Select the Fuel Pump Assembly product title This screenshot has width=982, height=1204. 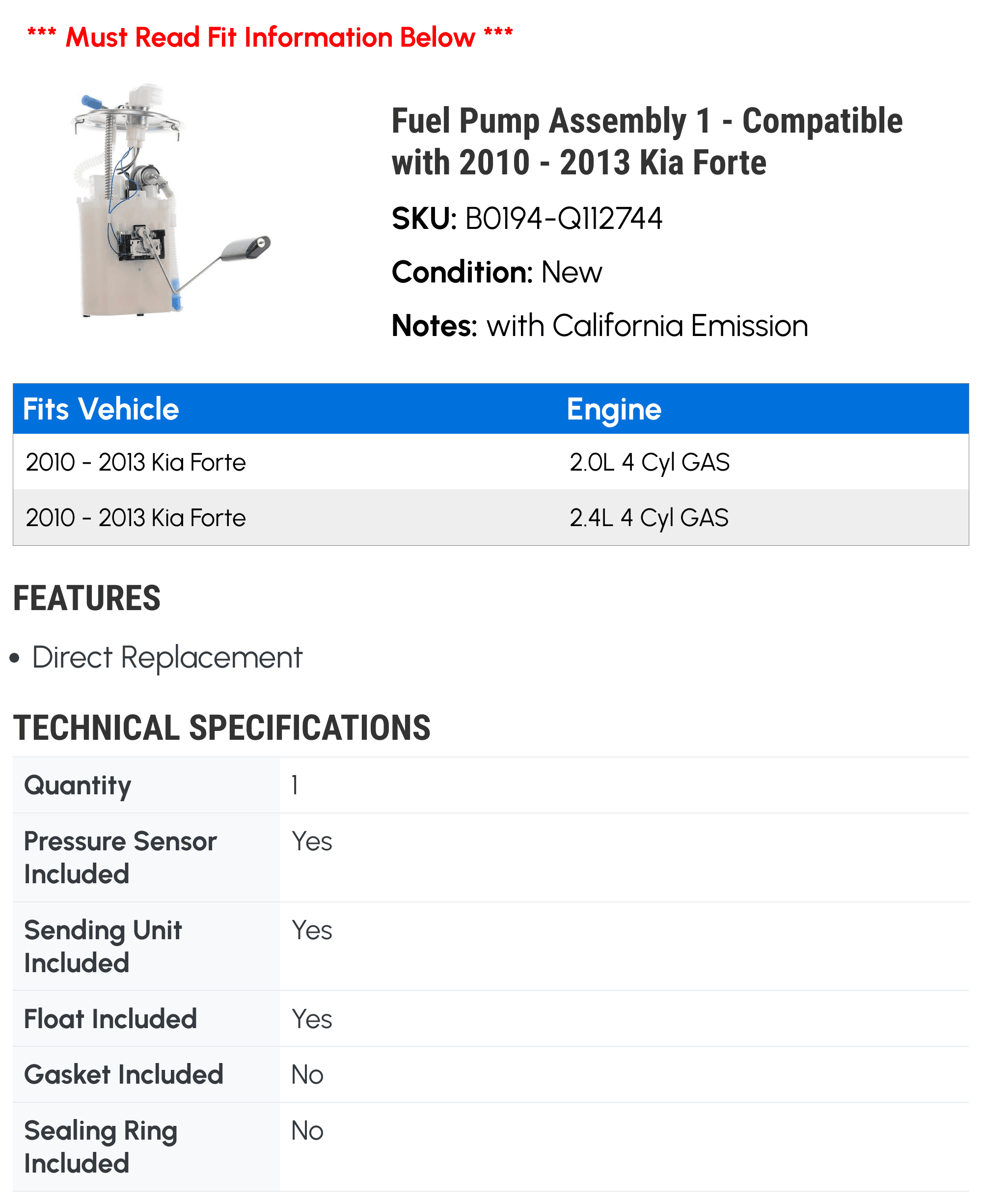click(x=647, y=141)
